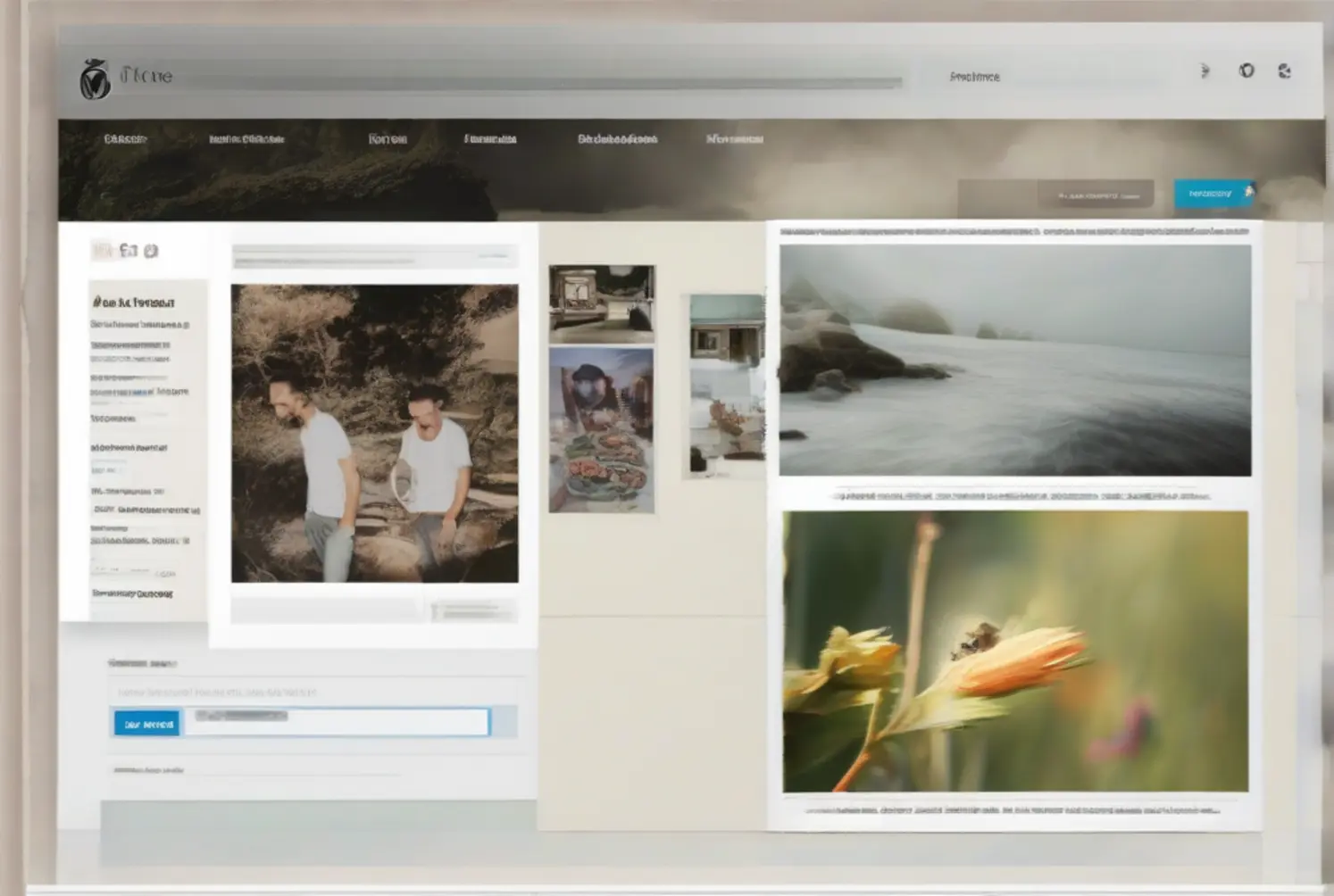Click the arrow icon in top-right header
The width and height of the screenshot is (1334, 896).
tap(1205, 71)
